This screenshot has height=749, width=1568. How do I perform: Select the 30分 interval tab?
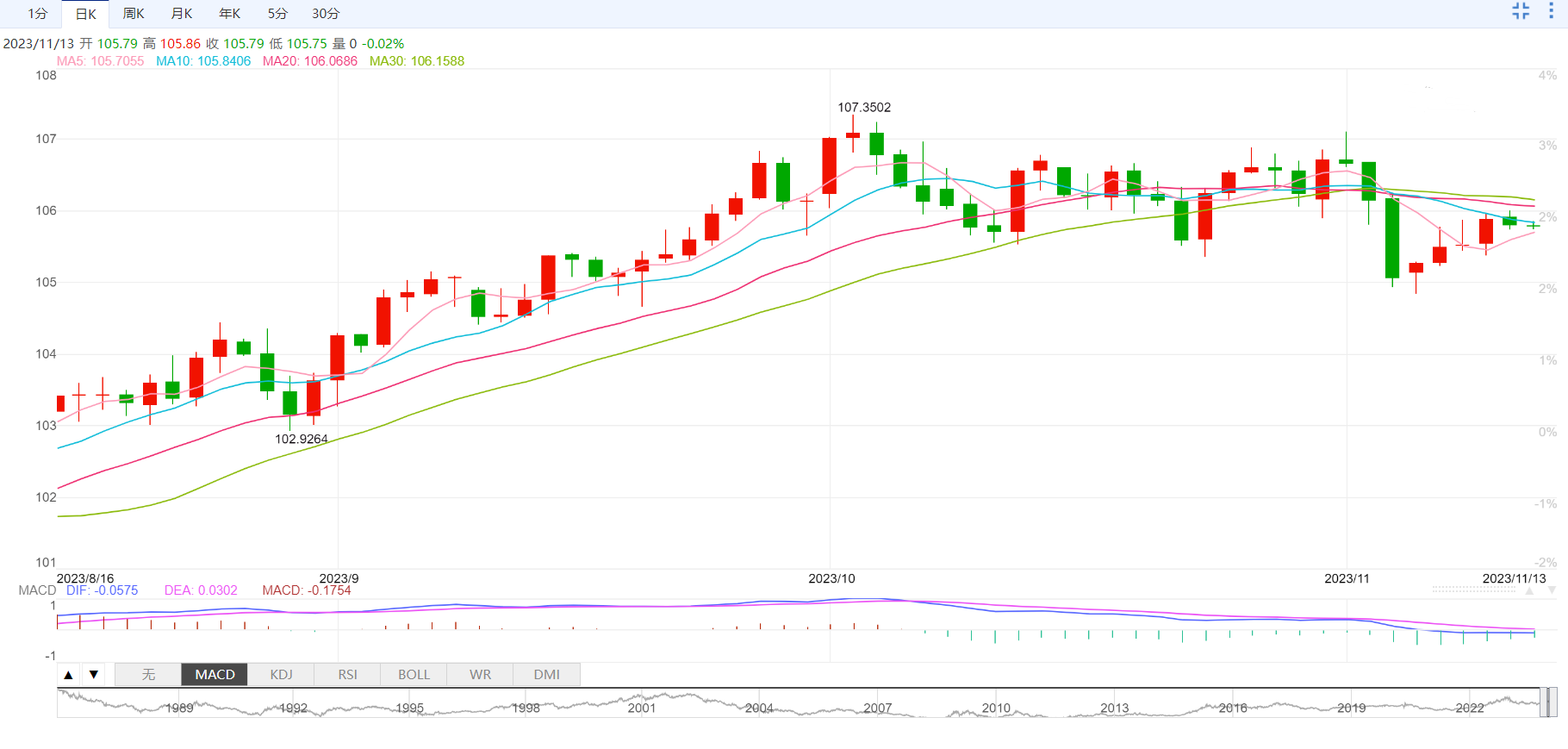pos(326,14)
